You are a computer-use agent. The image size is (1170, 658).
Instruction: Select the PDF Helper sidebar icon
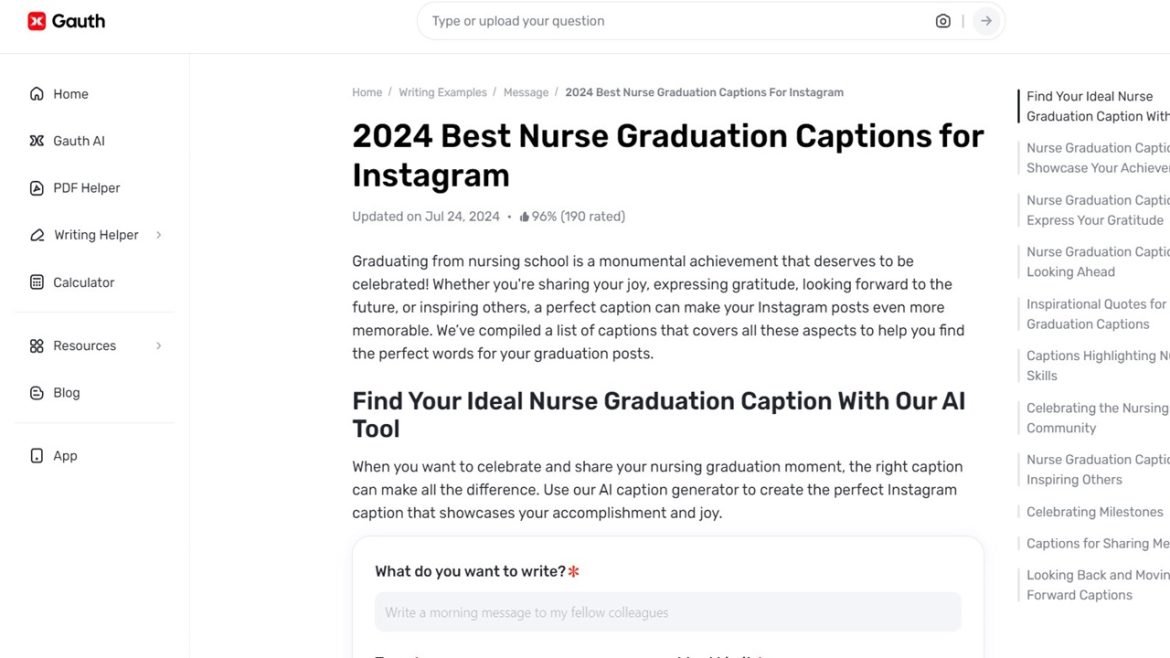pos(37,188)
